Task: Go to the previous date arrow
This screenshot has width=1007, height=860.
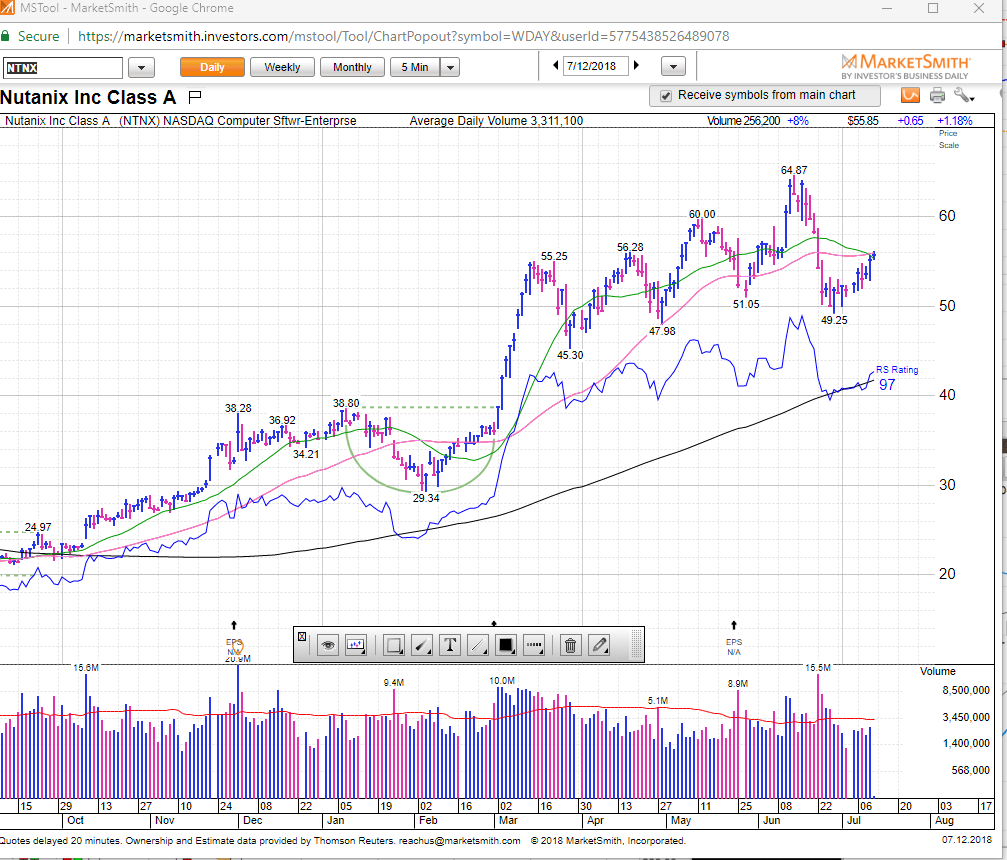Action: (x=556, y=66)
